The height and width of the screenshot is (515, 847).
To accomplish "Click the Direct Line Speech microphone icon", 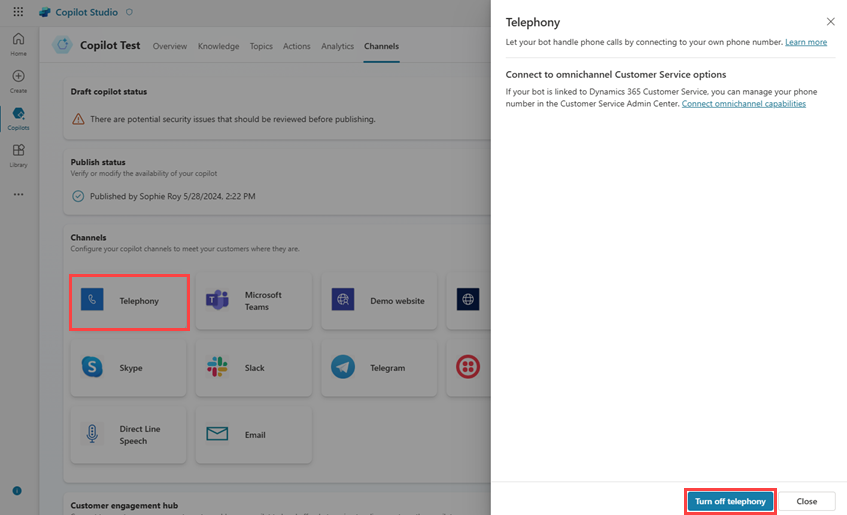I will tap(92, 434).
